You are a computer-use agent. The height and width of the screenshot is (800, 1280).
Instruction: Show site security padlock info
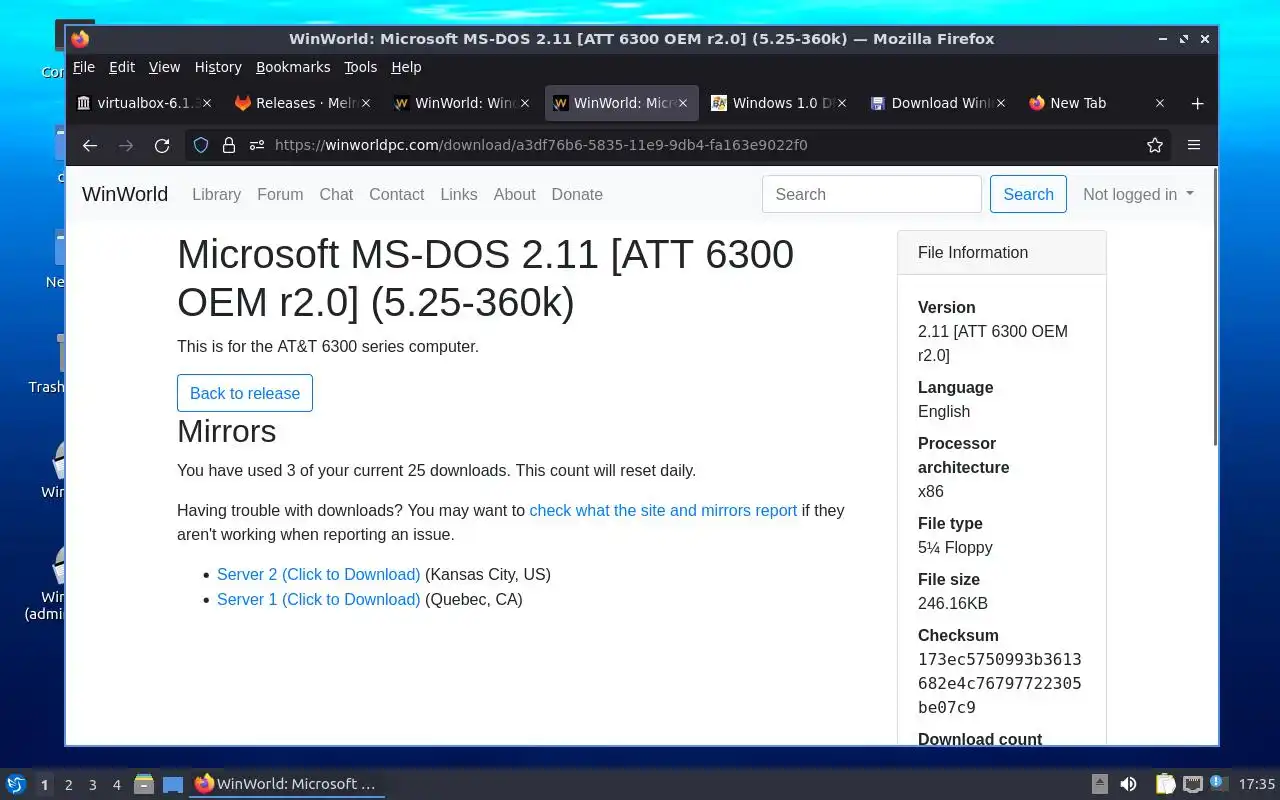[x=229, y=145]
